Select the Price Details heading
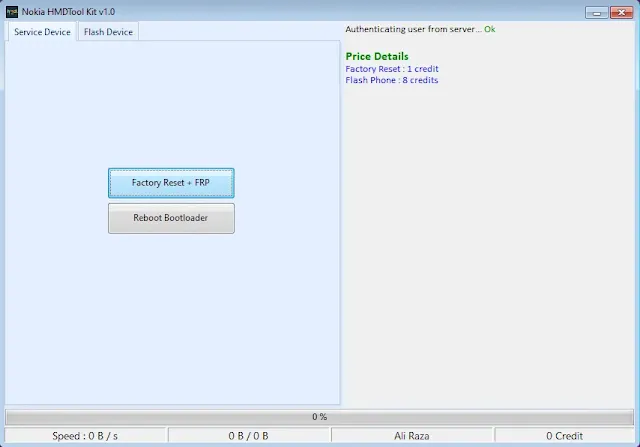This screenshot has width=640, height=447. [x=377, y=56]
